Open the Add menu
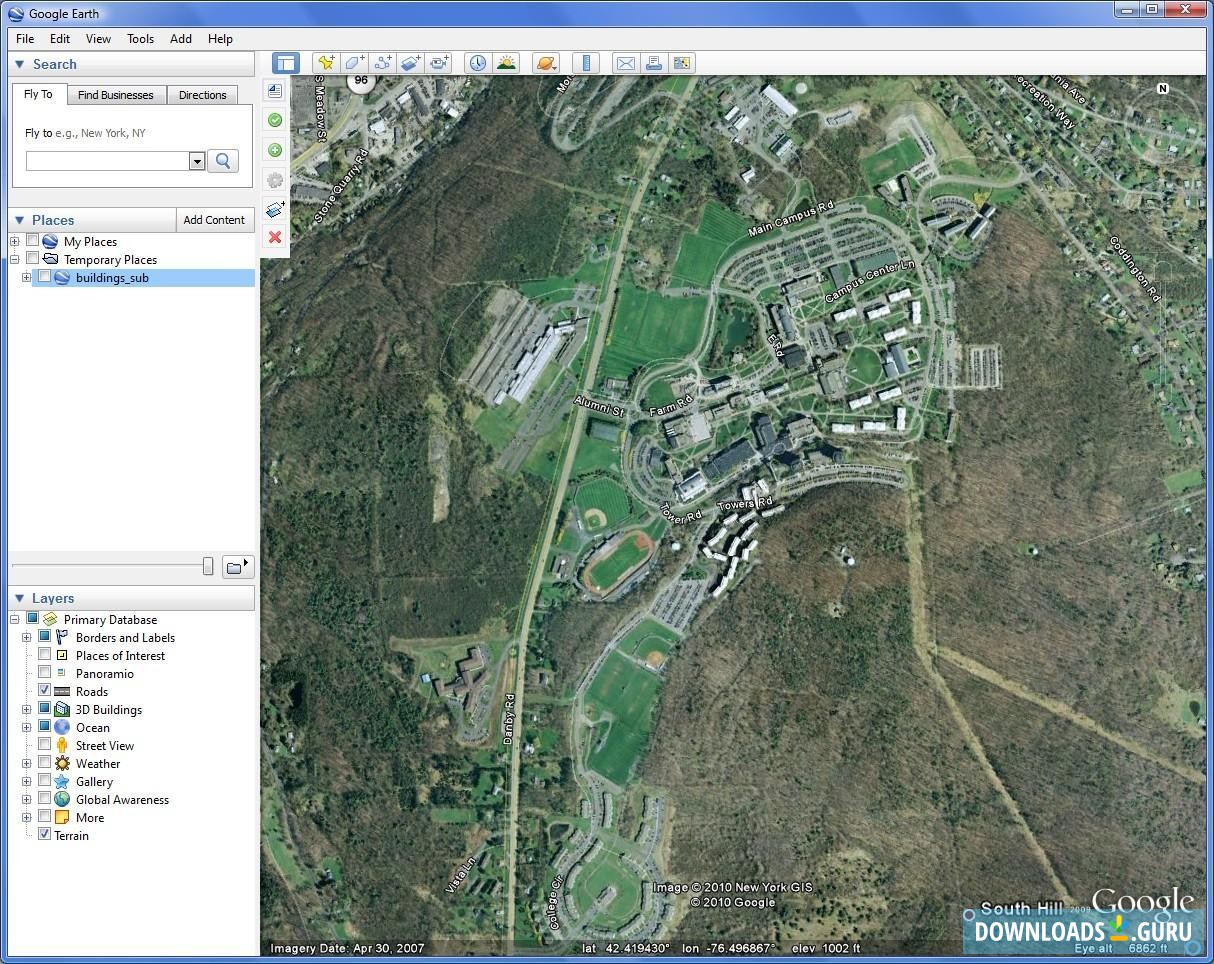This screenshot has width=1214, height=964. [181, 39]
